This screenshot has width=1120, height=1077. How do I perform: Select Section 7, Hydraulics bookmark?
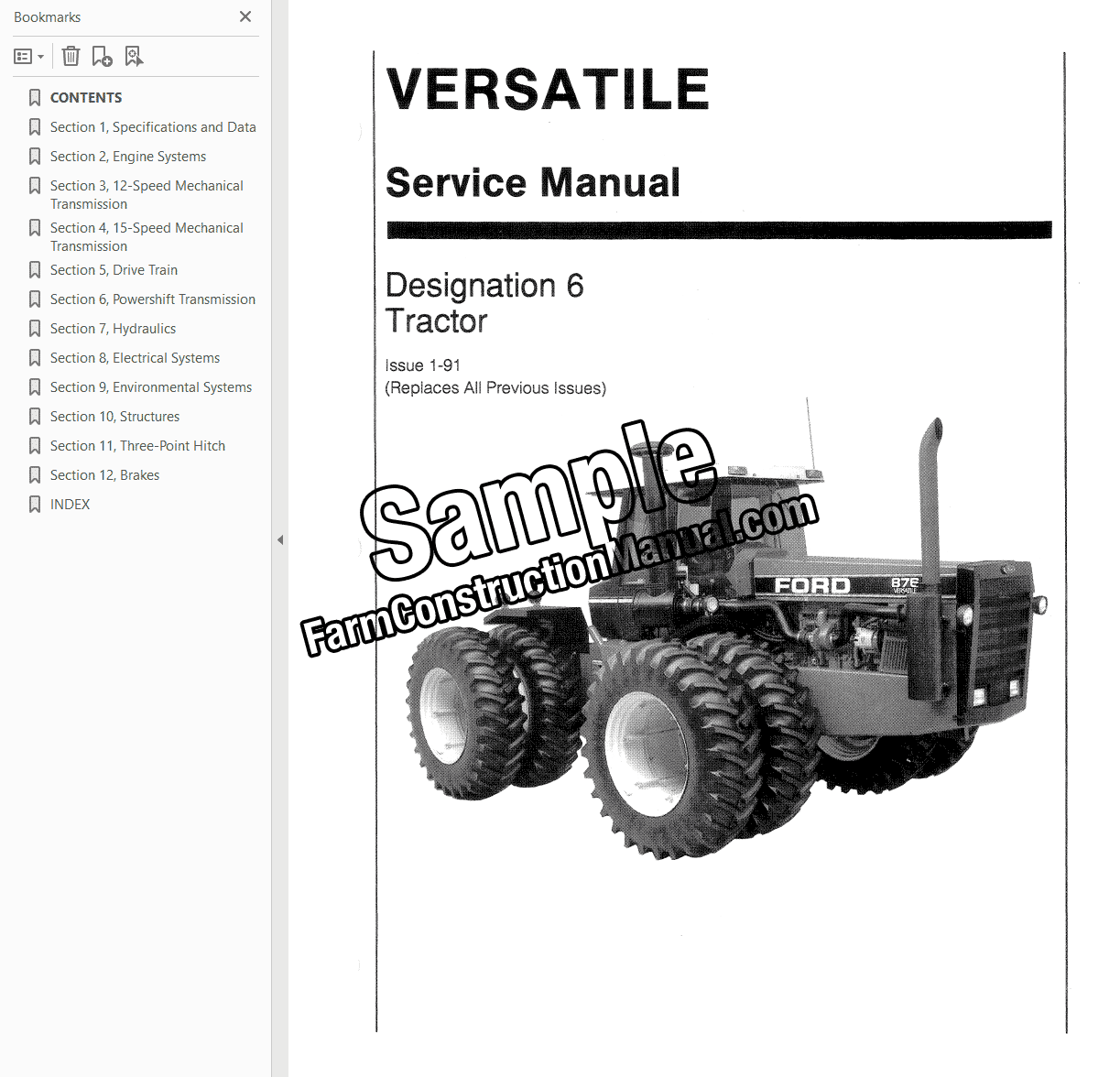(x=113, y=329)
